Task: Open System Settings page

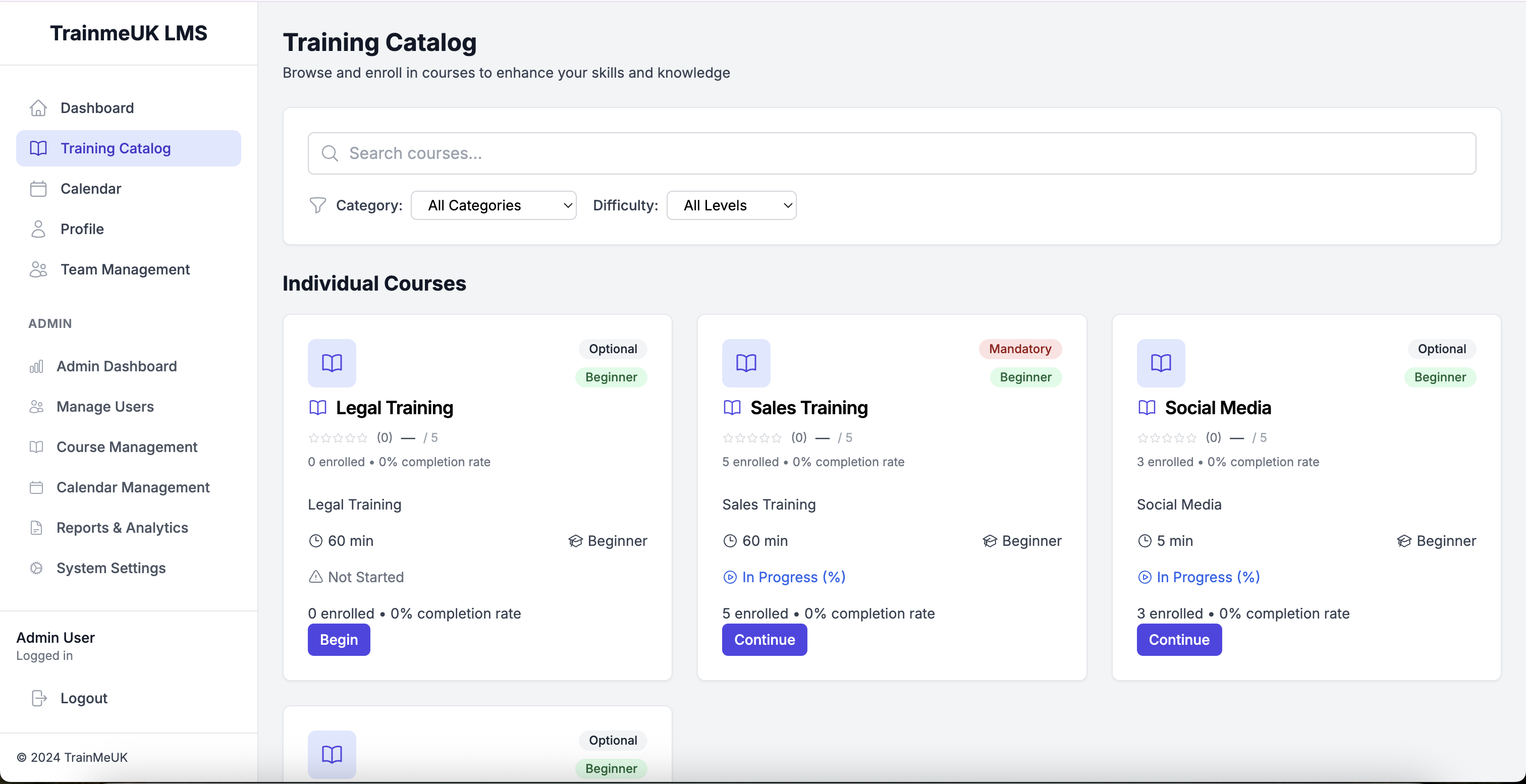Action: tap(128, 568)
